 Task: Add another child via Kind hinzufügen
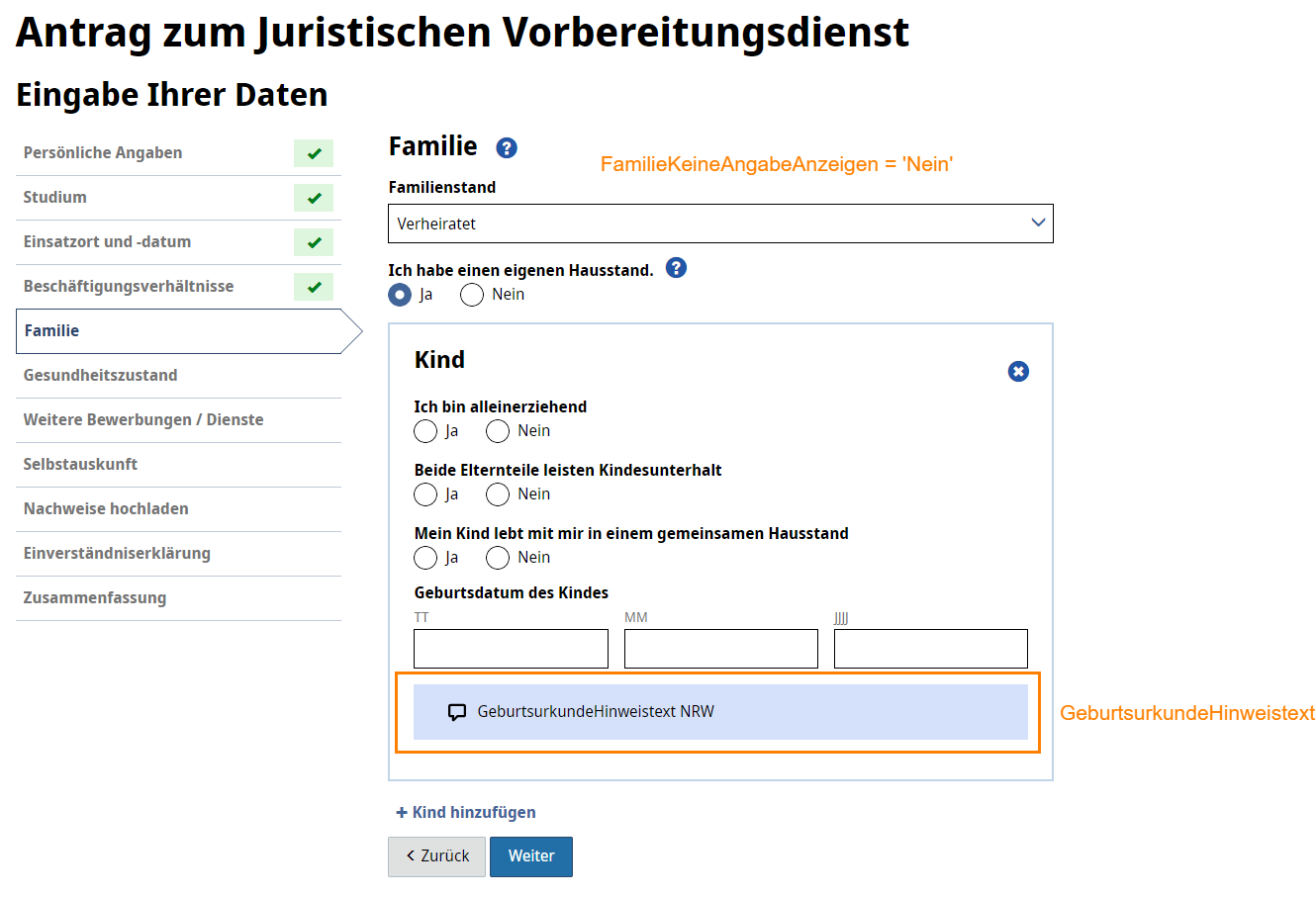pos(466,813)
